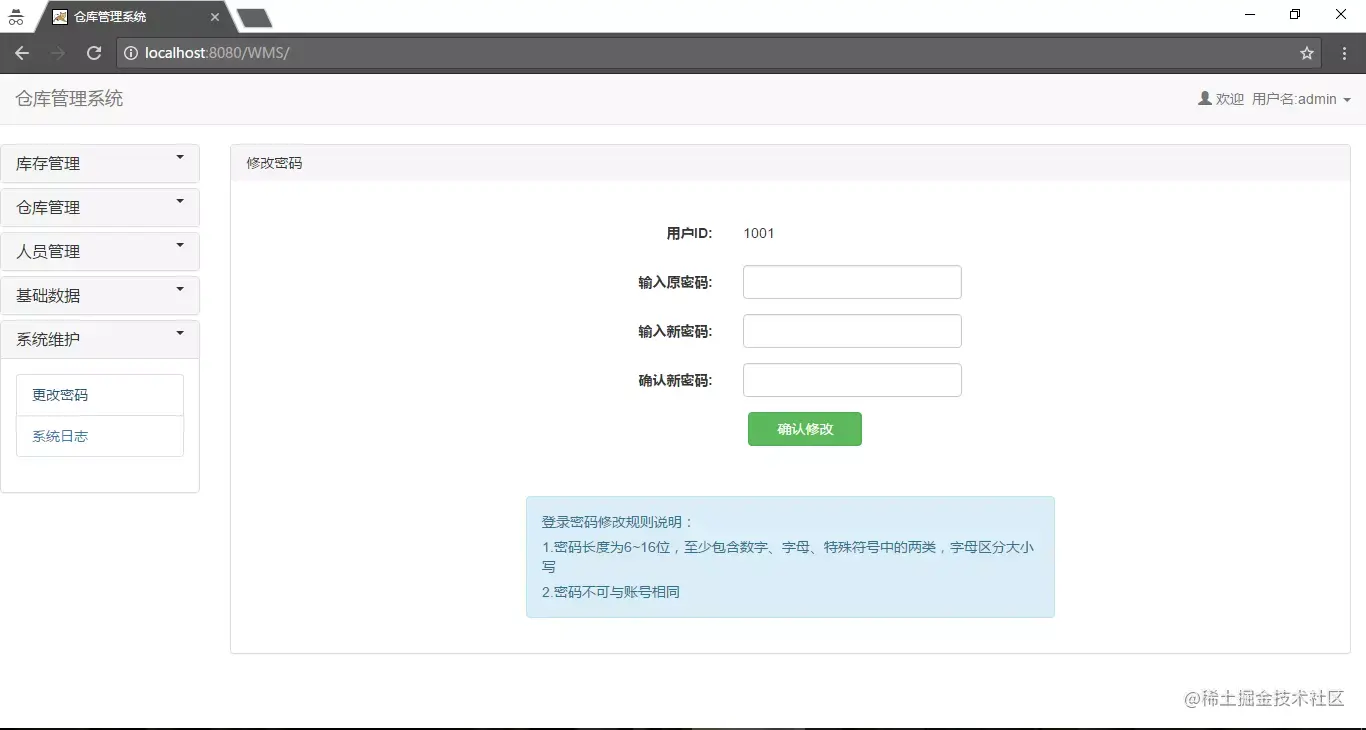Select the 仓库管理系统 browser tab
The height and width of the screenshot is (730, 1366).
point(135,17)
